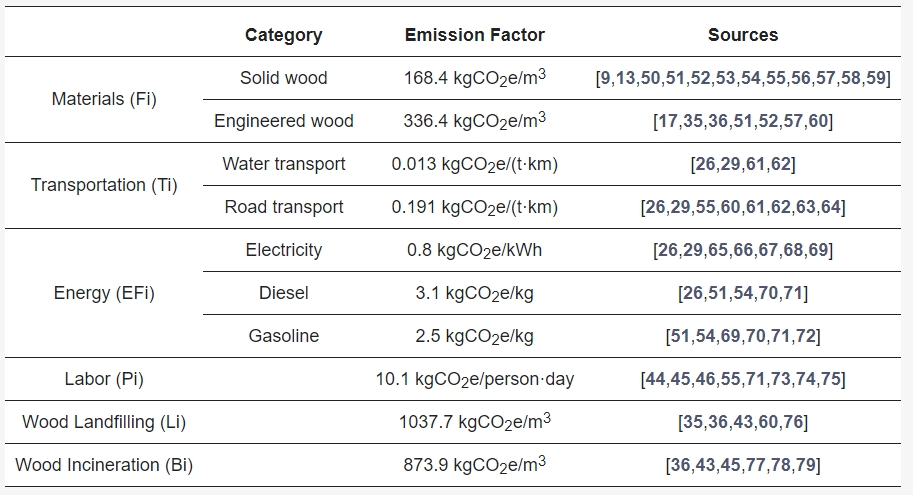Open citation 26 in Water transport sources

[705, 164]
